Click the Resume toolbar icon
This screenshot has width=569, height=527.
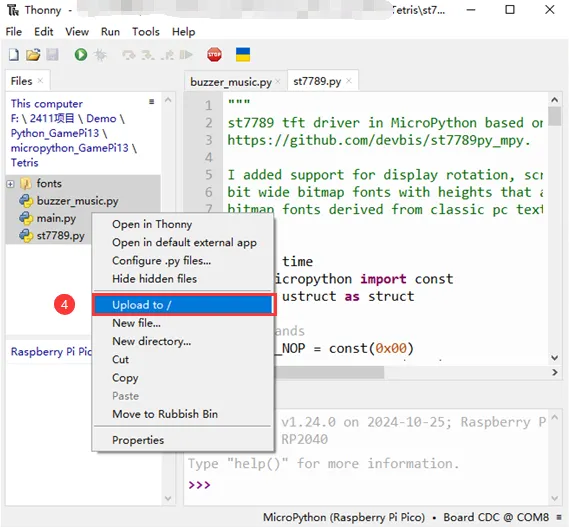pos(186,55)
